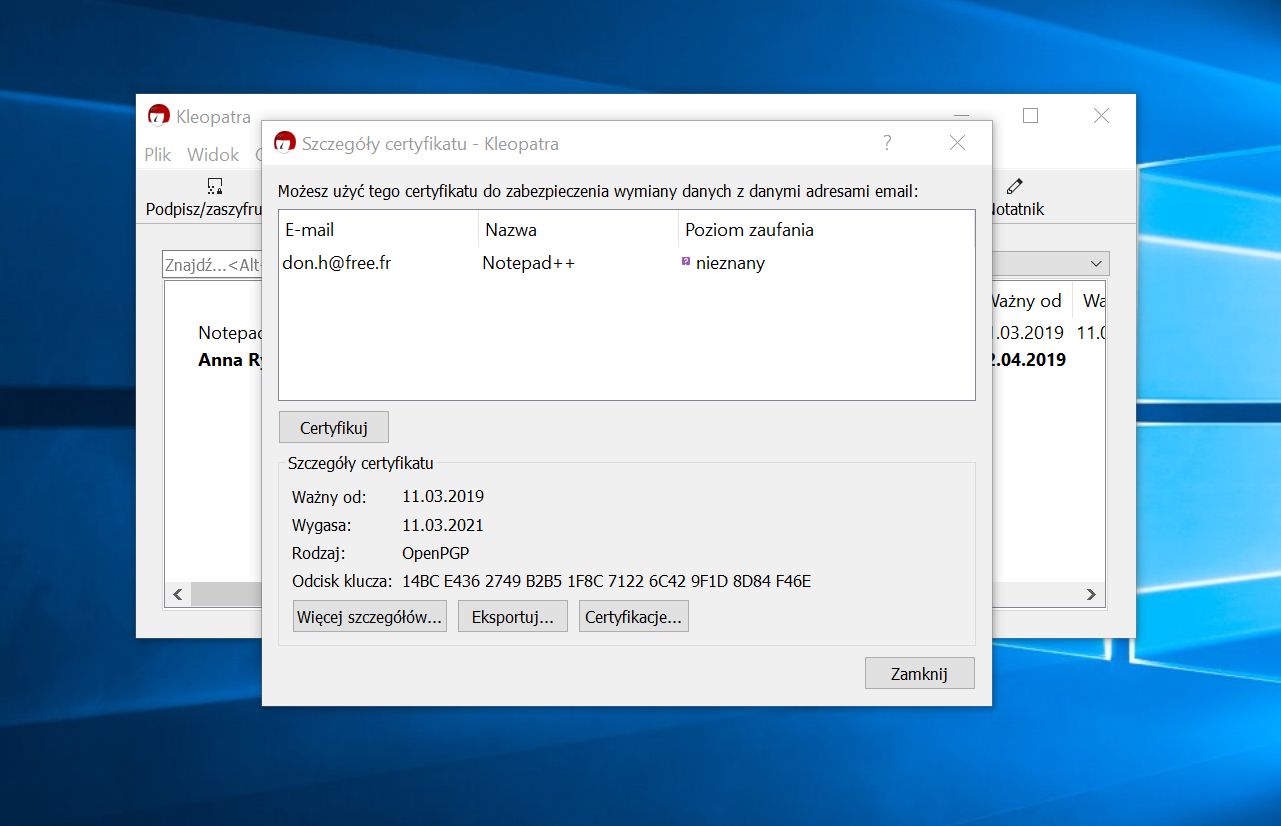Click the help question mark in dialog
Screen dimensions: 1281x826
point(887,143)
